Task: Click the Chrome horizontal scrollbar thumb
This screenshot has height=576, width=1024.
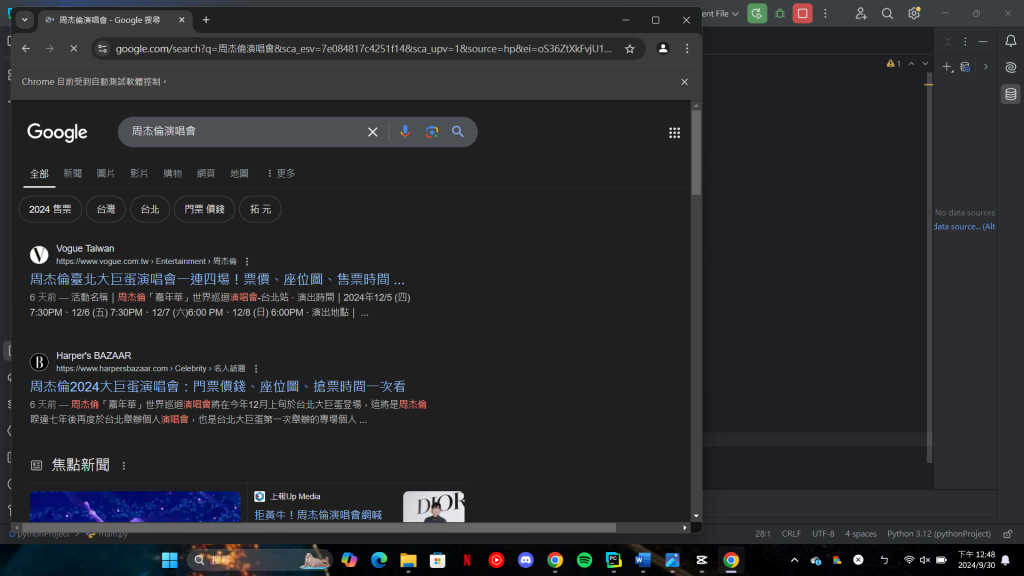Action: (319, 527)
